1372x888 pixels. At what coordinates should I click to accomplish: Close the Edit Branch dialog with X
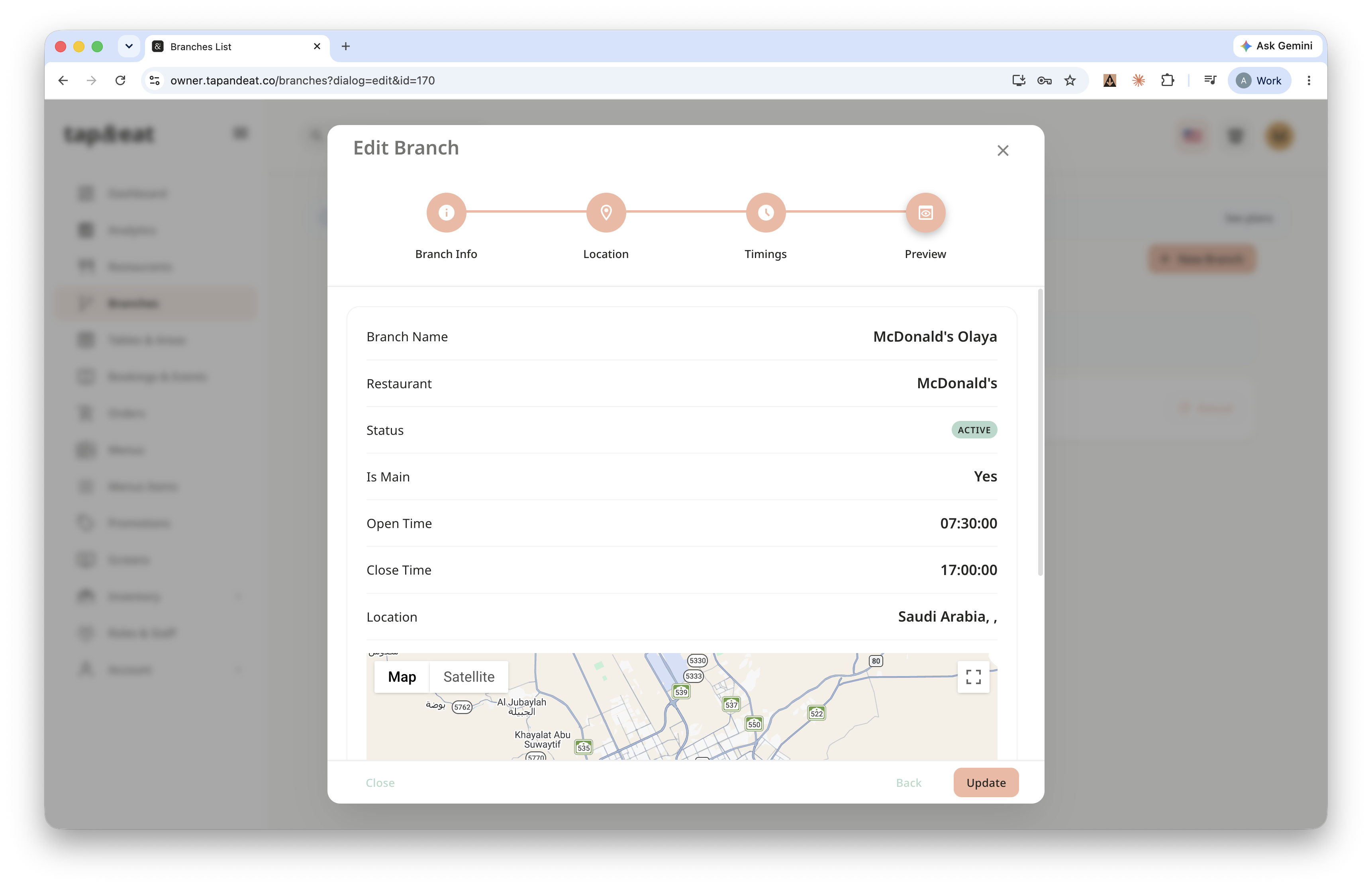1002,151
